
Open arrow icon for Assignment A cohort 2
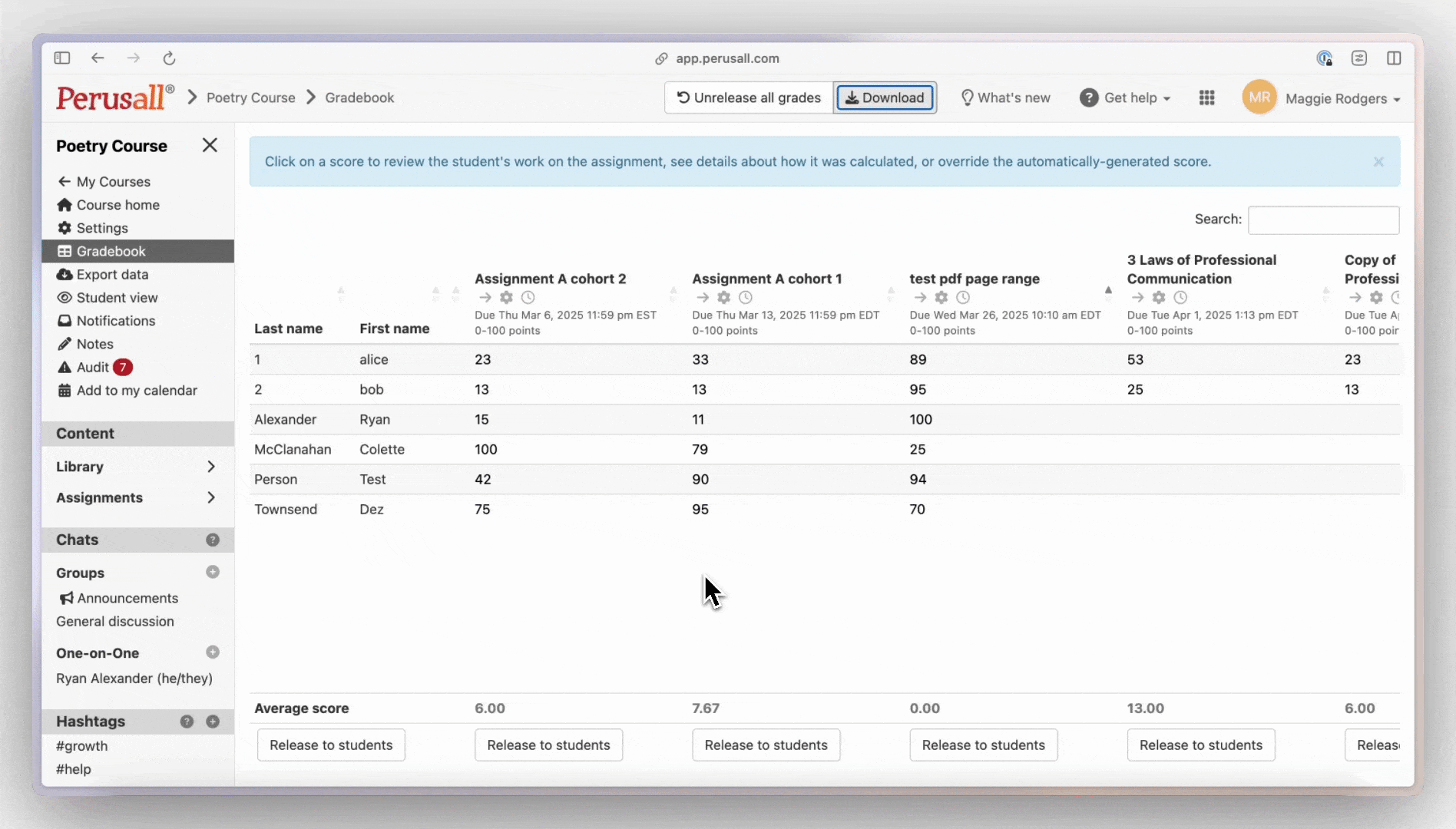[x=485, y=297]
